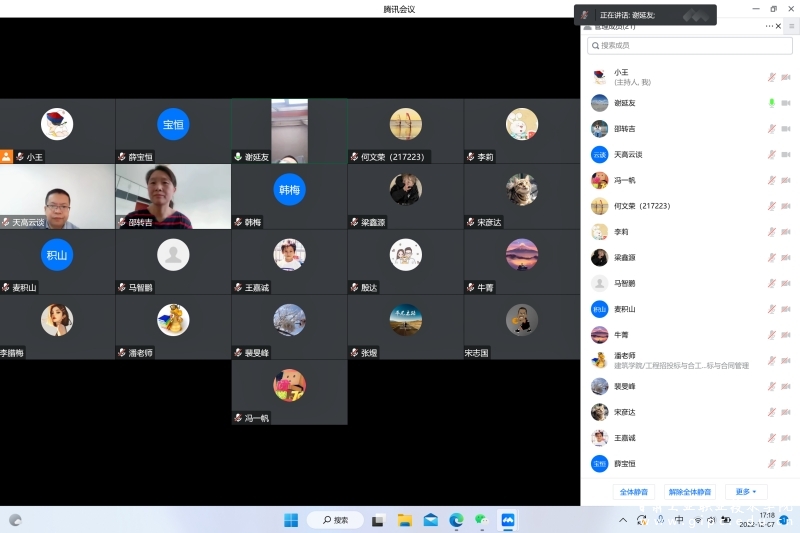This screenshot has width=800, height=533.
Task: Toggle 天高云谈's microphone mute in member list
Action: pyautogui.click(x=771, y=155)
